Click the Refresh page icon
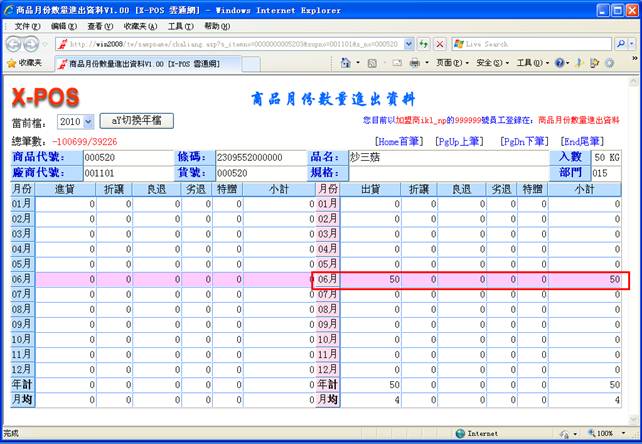The width and height of the screenshot is (642, 444). pos(423,44)
